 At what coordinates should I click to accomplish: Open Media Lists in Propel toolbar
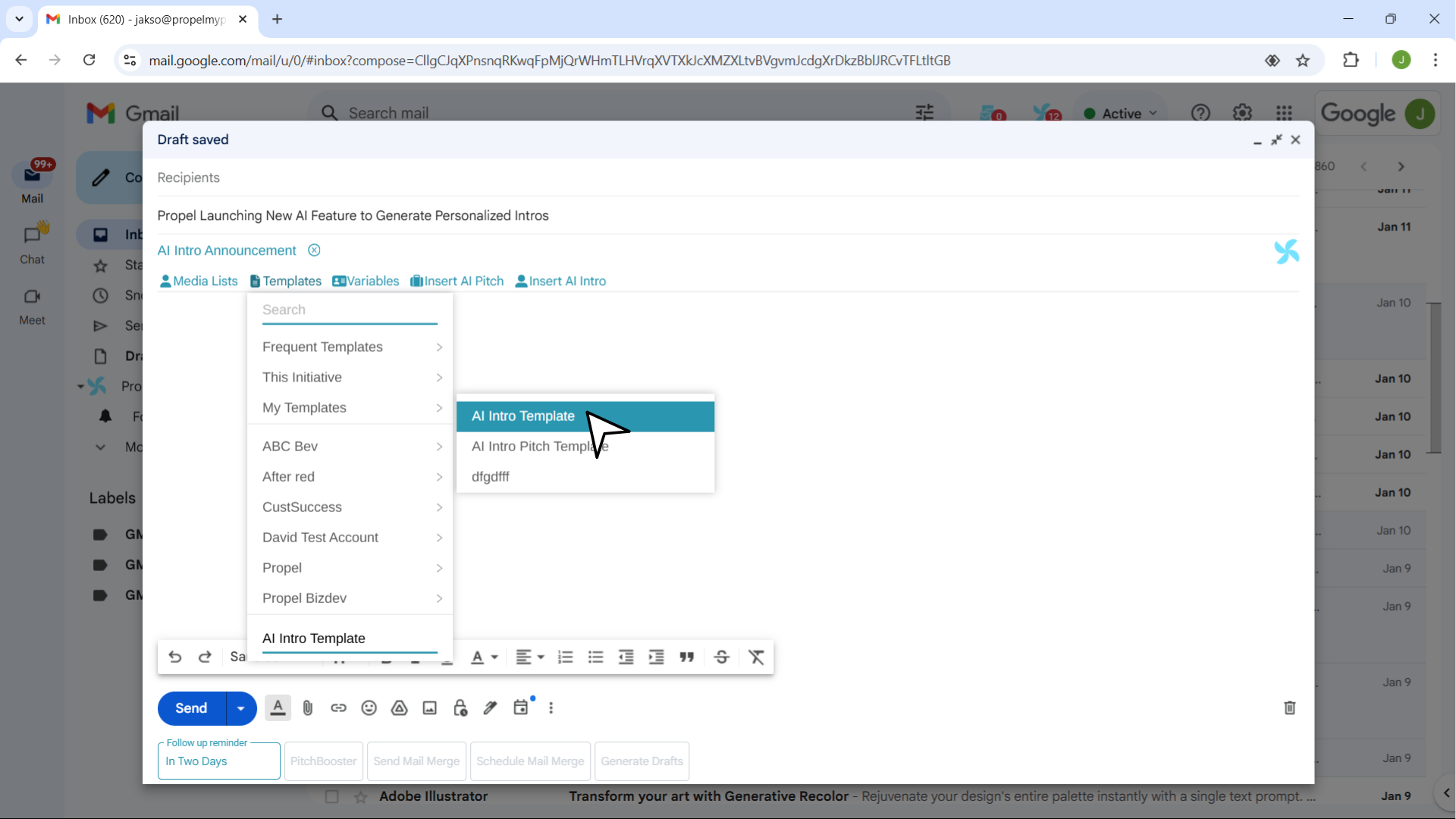199,281
